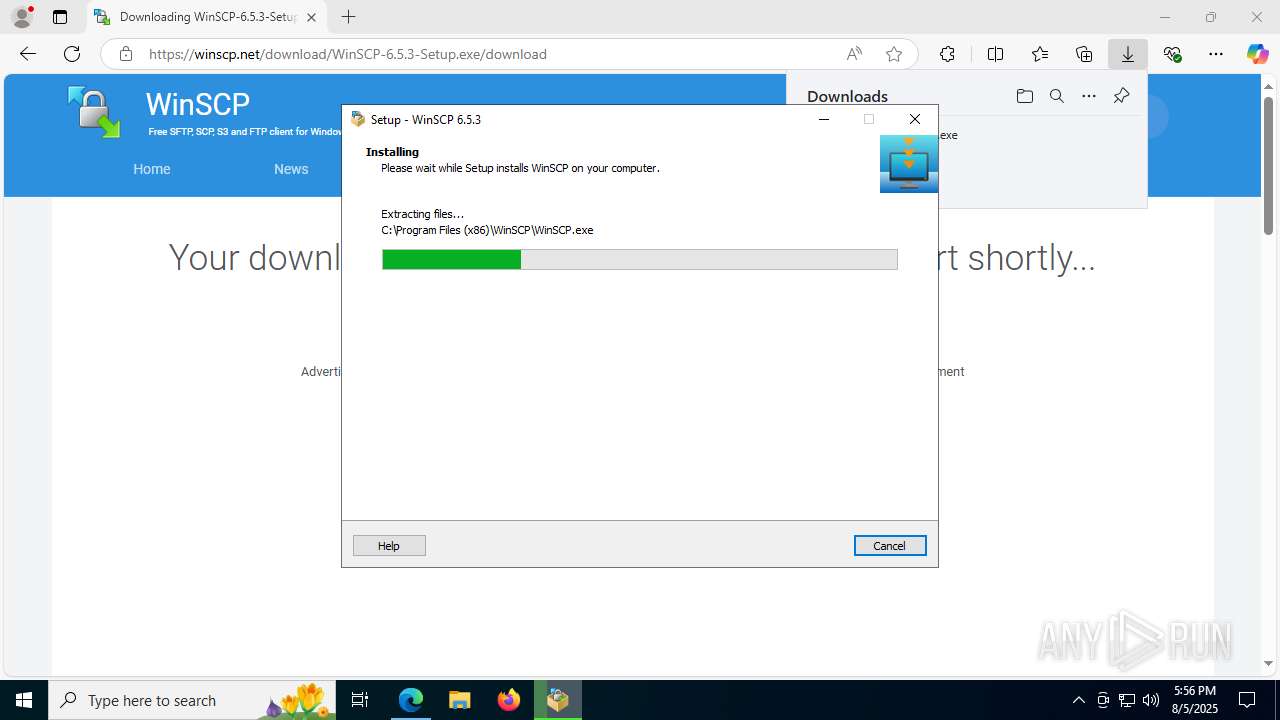Refresh the current page
Viewport: 1280px width, 720px height.
72,54
